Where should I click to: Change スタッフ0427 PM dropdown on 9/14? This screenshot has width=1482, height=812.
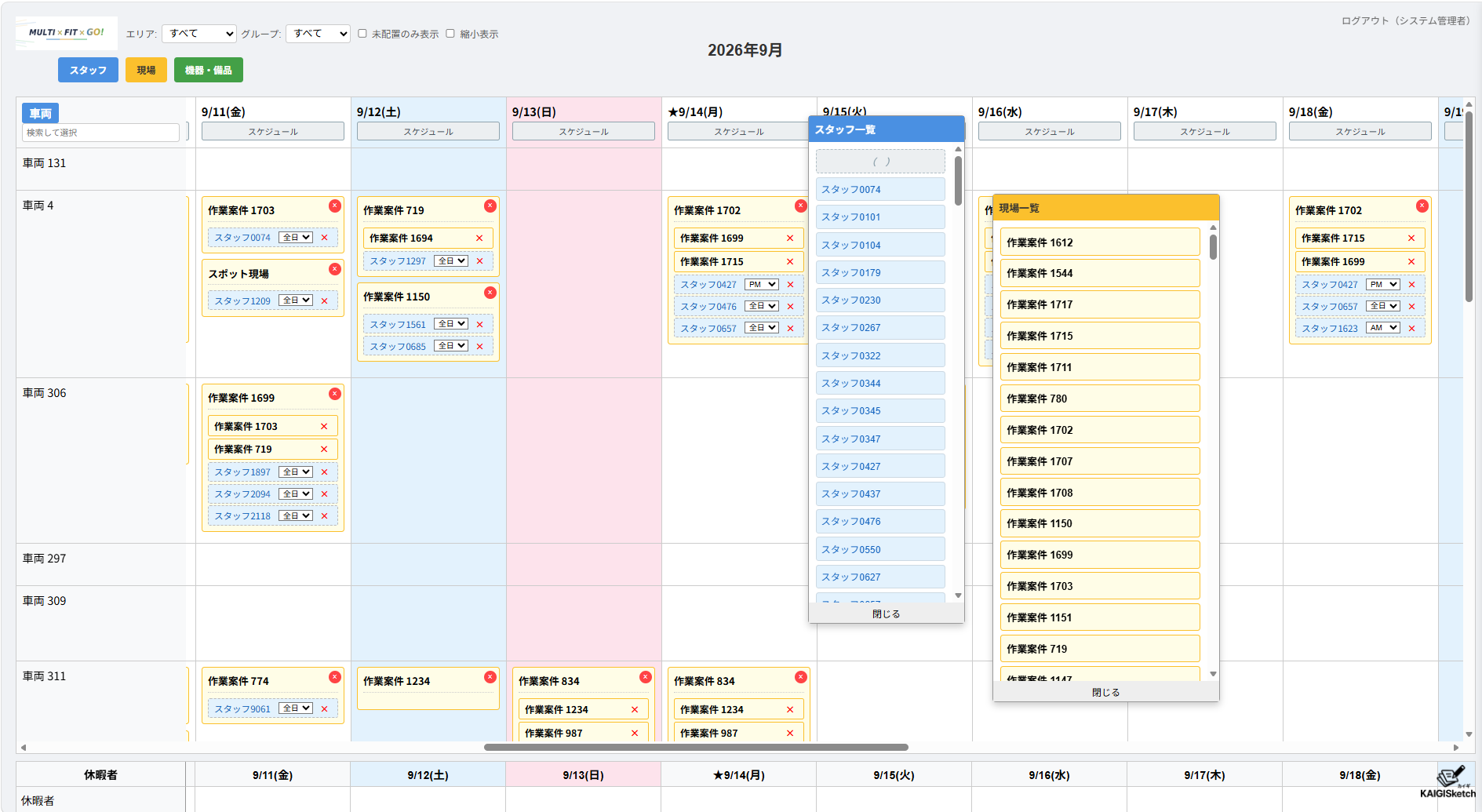[762, 285]
